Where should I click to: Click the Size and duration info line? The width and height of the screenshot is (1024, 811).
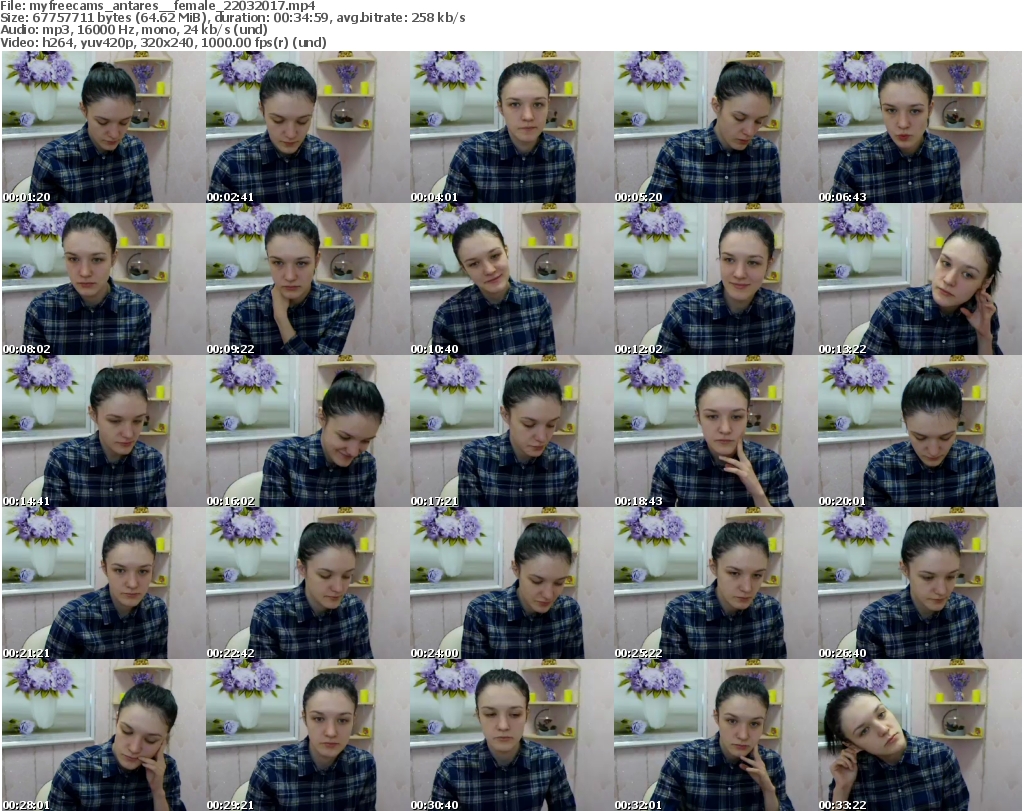point(232,18)
